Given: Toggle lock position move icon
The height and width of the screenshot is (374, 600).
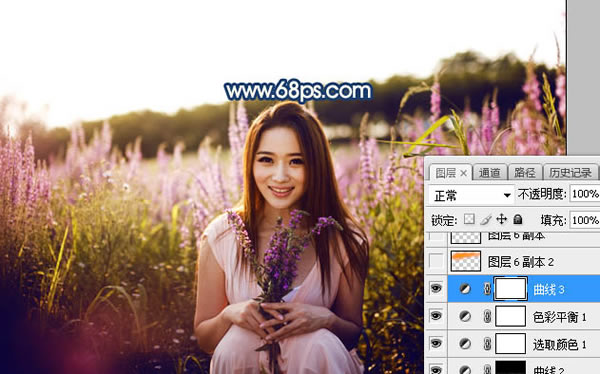Looking at the screenshot, I should pos(501,219).
